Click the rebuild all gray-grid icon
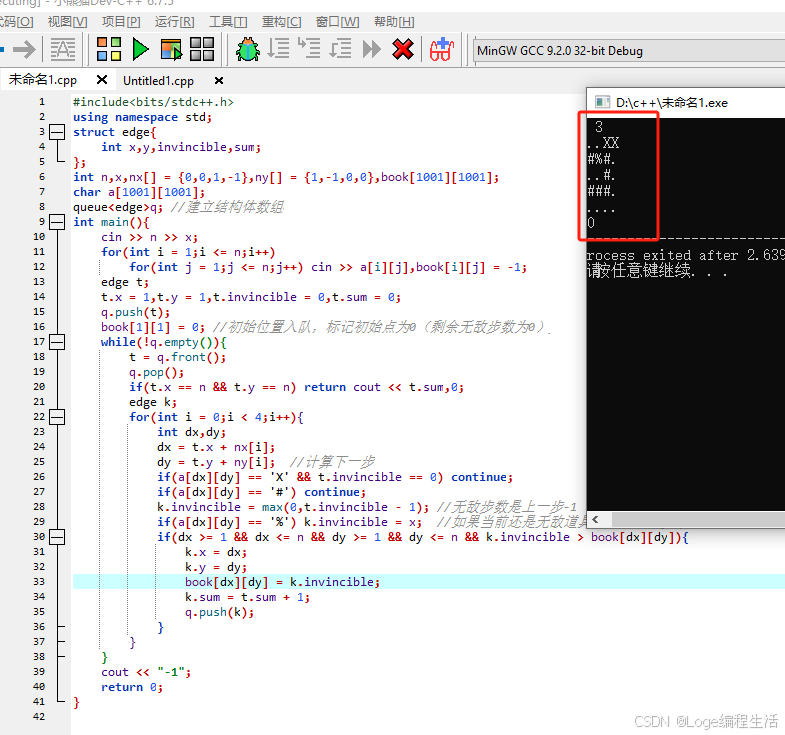 click(202, 50)
